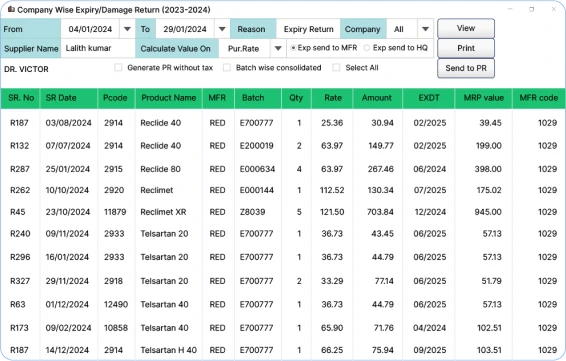The height and width of the screenshot is (361, 566).
Task: Open the From date dropdown arrow
Action: pyautogui.click(x=127, y=29)
